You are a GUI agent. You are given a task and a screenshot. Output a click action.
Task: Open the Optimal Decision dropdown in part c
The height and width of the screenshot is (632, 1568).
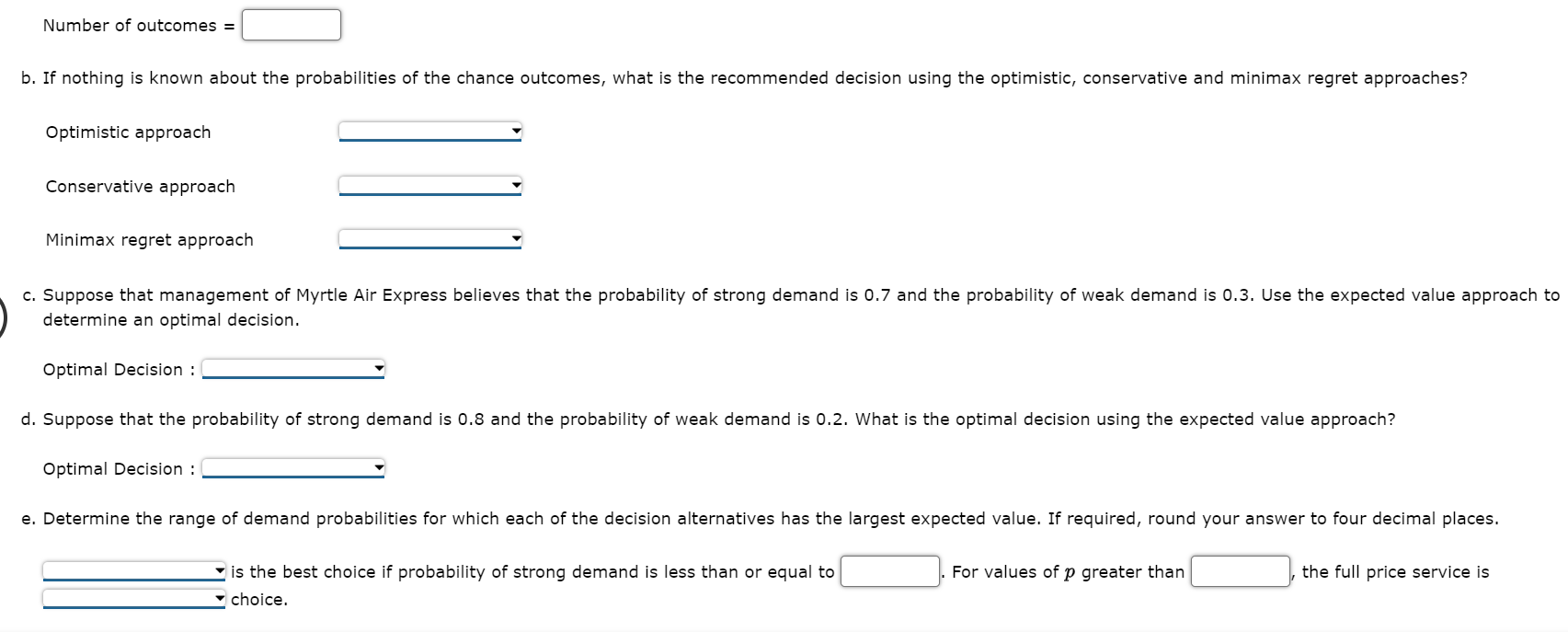[x=290, y=369]
